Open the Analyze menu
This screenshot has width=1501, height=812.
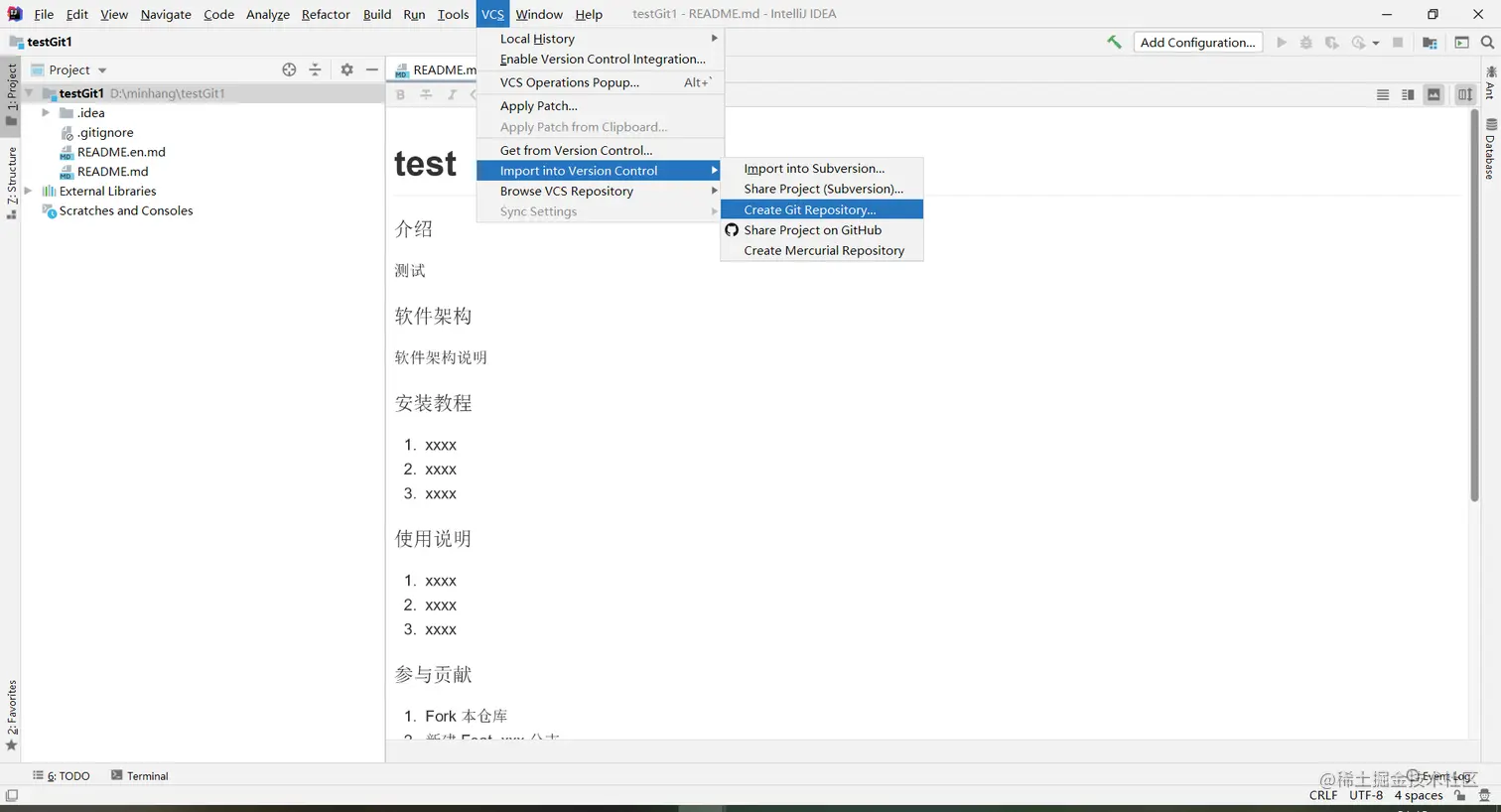pos(268,14)
